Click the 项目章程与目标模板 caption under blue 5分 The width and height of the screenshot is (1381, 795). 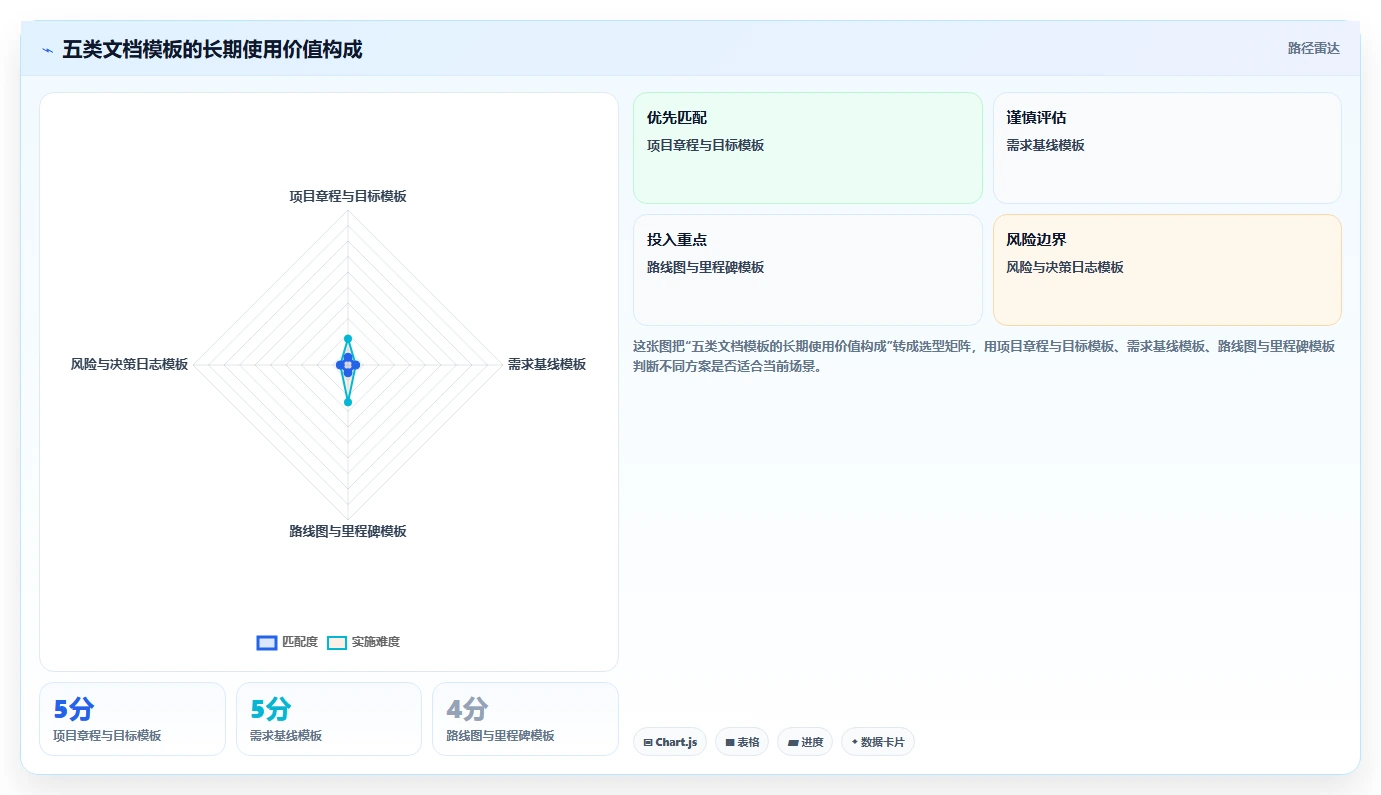pos(107,736)
